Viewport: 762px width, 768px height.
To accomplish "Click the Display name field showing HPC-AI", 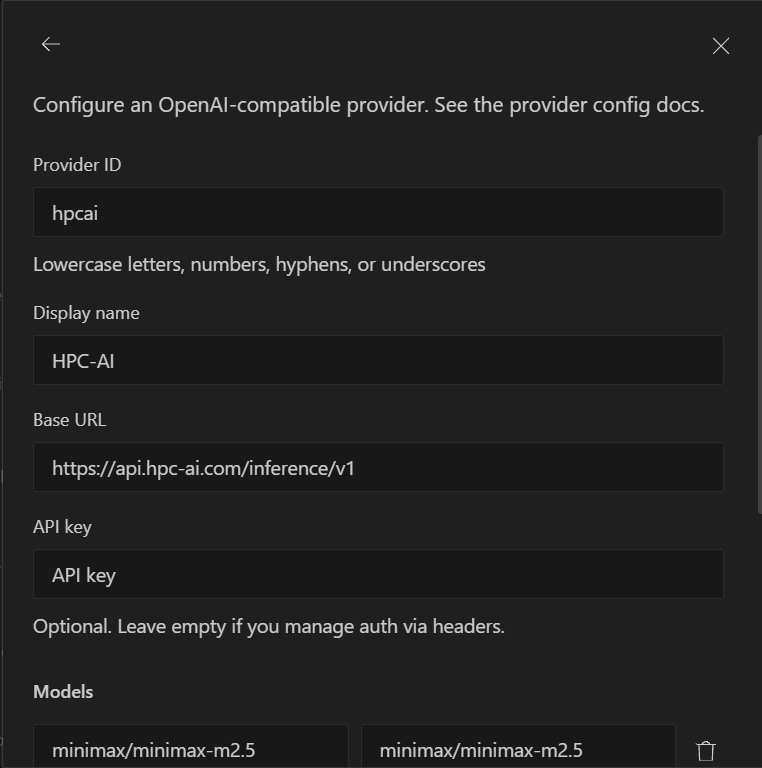I will click(378, 360).
